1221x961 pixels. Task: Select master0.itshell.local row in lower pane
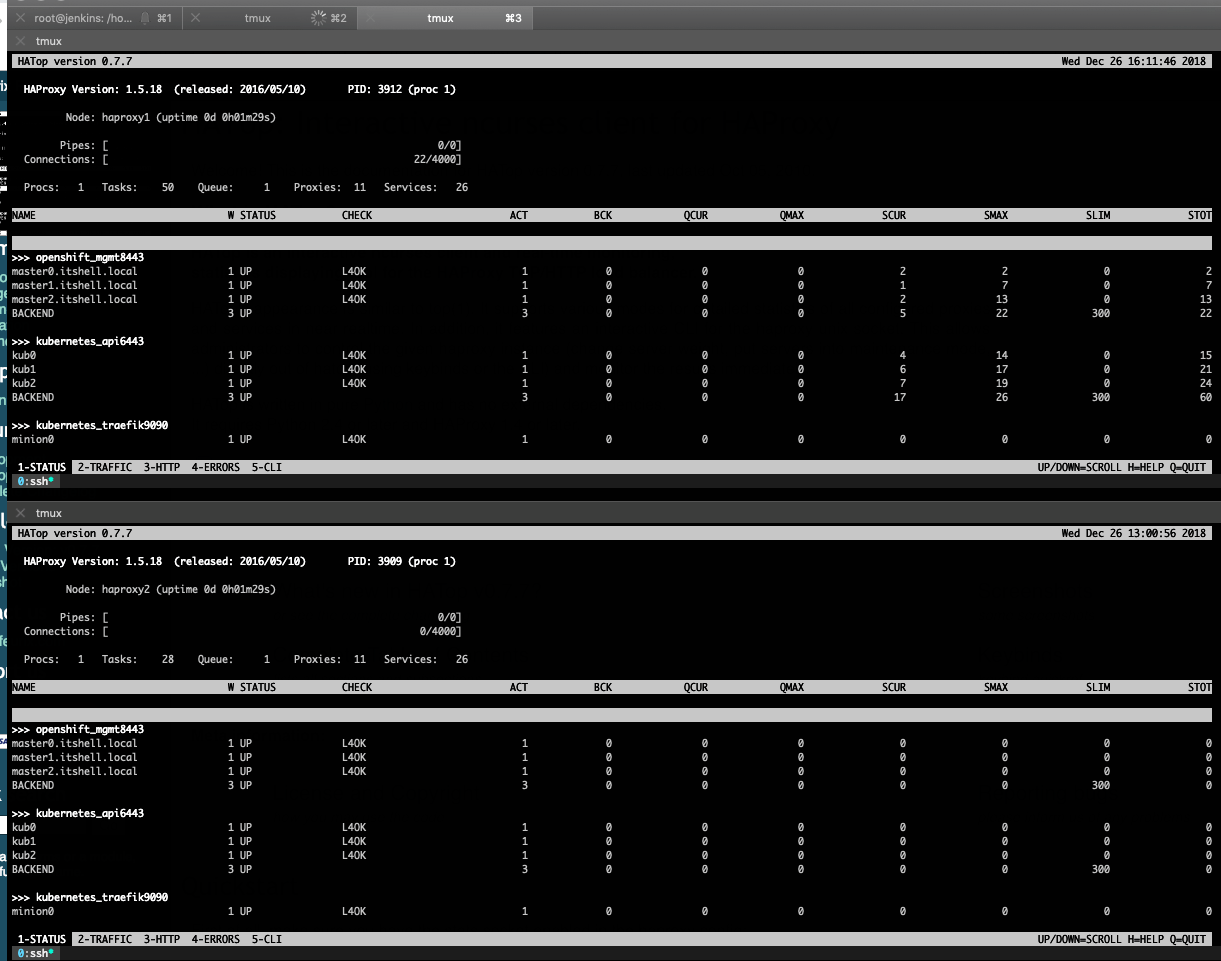pos(611,743)
